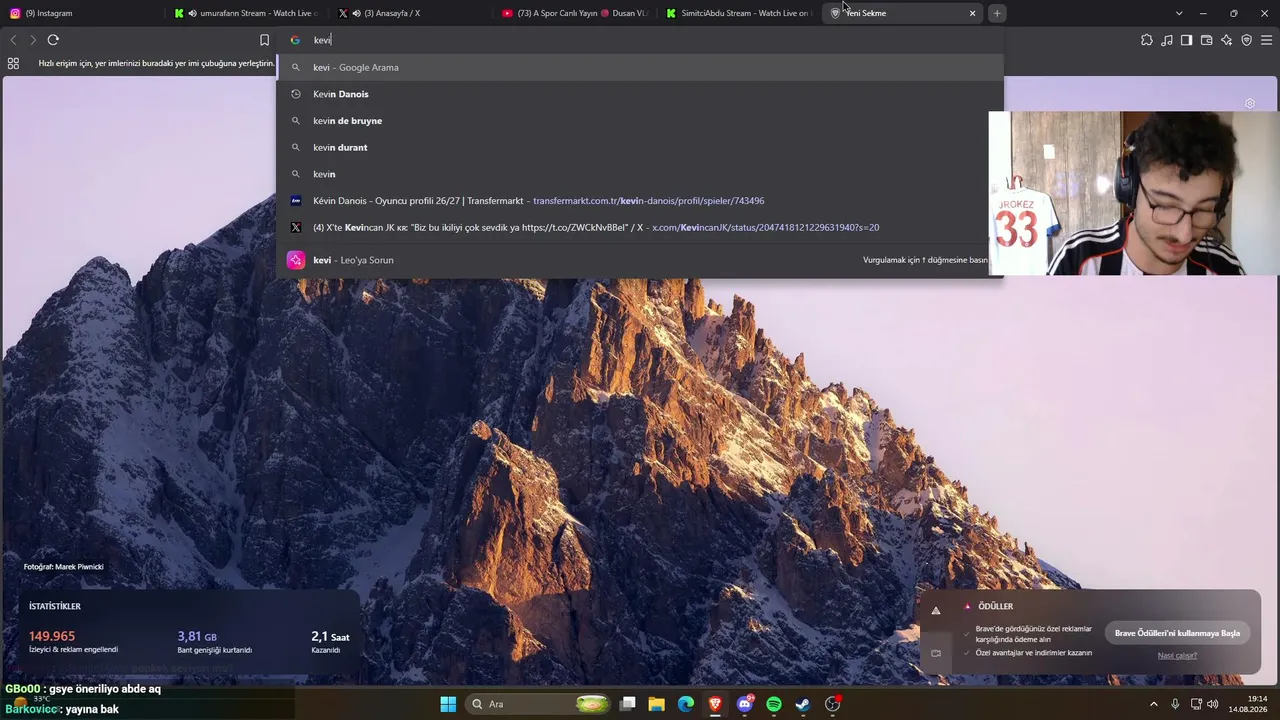1280x720 pixels.
Task: Click the Google search engine icon
Action: (295, 40)
